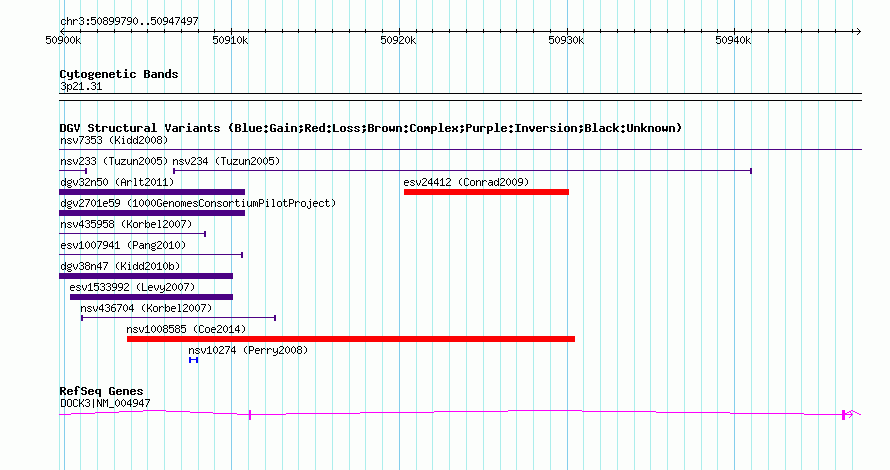Viewport: 890px width, 470px height.
Task: Click the 50920k ruler label
Action: [x=398, y=40]
